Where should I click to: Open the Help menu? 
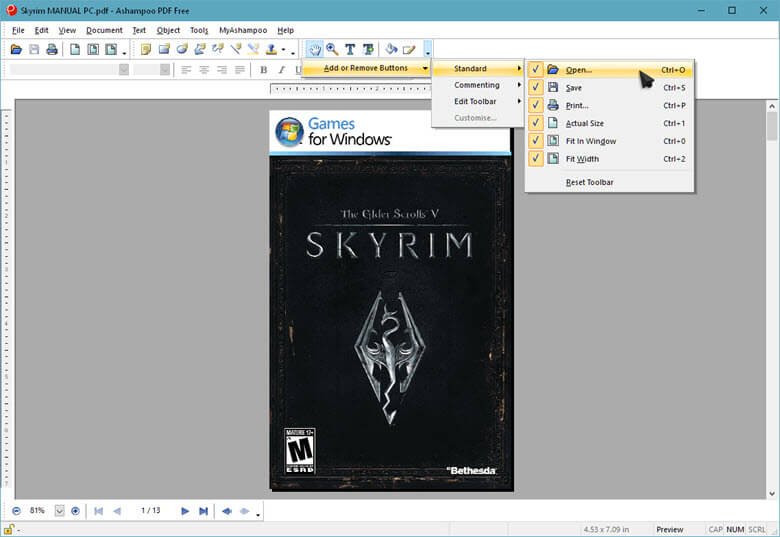pos(286,30)
